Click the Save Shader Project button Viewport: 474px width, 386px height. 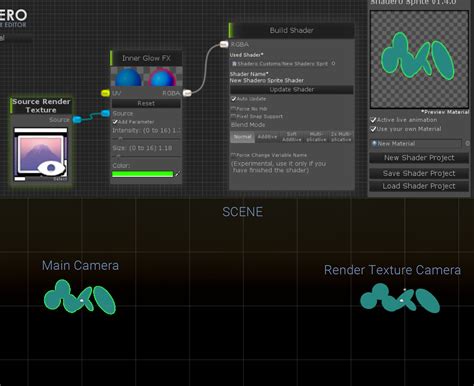tap(419, 173)
